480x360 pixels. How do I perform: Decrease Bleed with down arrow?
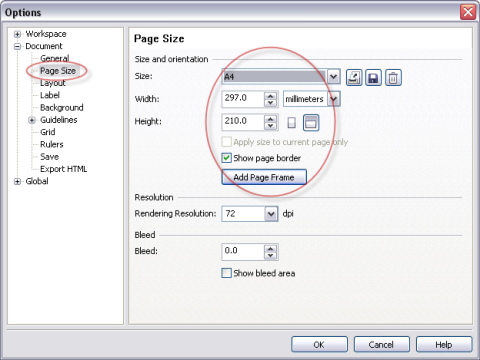(x=270, y=256)
